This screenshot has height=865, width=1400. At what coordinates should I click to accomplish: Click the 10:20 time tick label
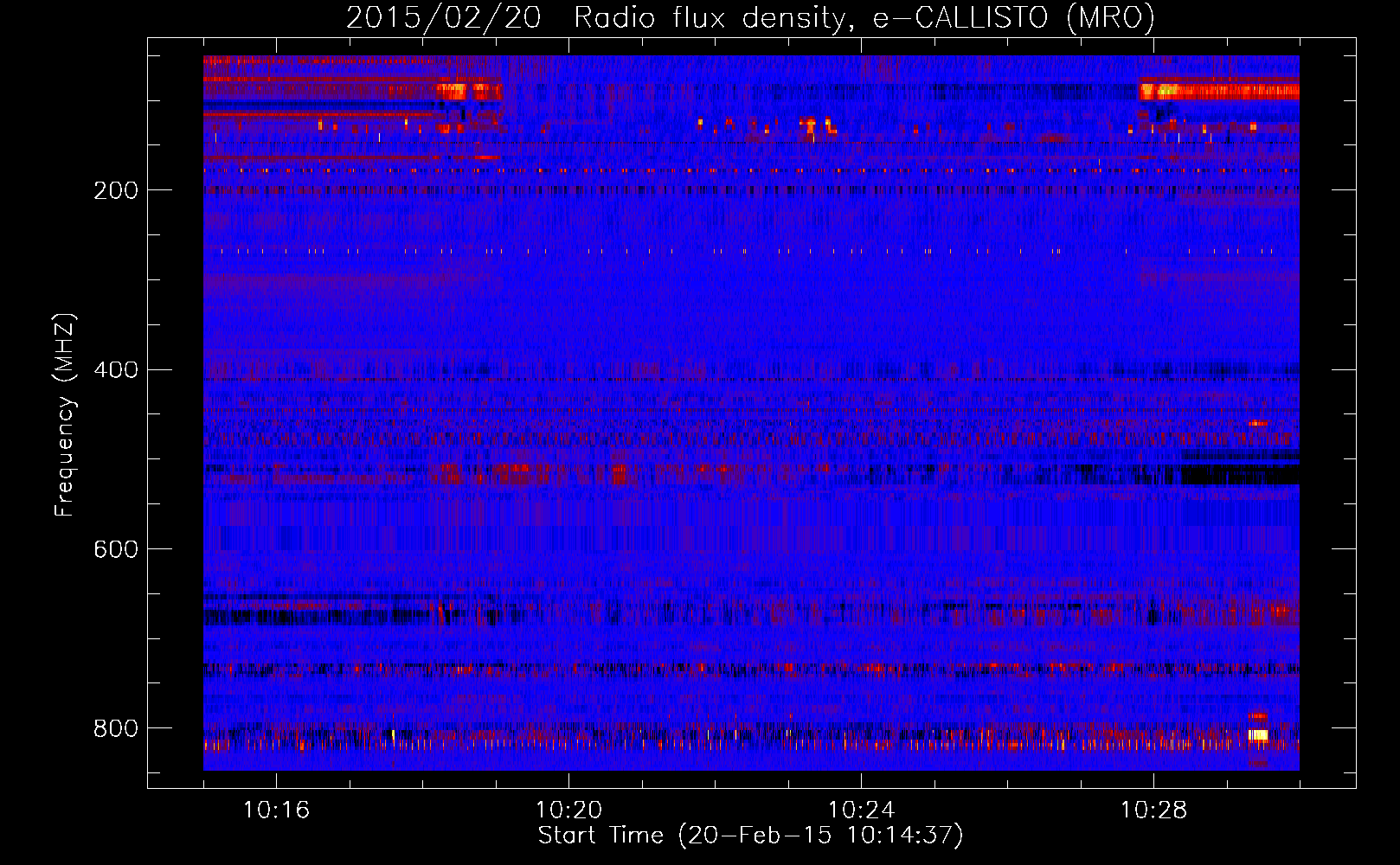(x=568, y=810)
